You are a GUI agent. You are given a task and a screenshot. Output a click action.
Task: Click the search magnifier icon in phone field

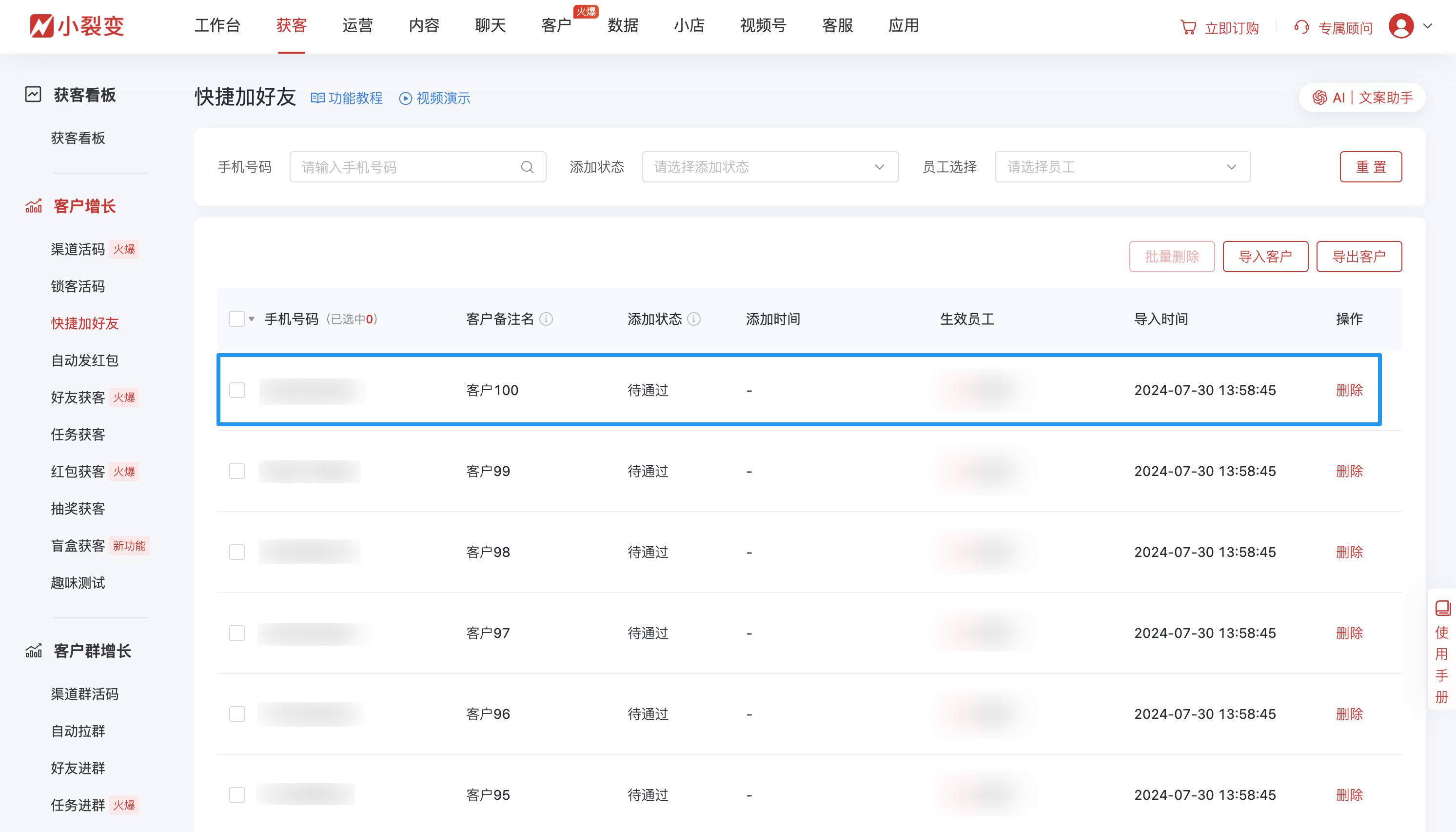(527, 167)
